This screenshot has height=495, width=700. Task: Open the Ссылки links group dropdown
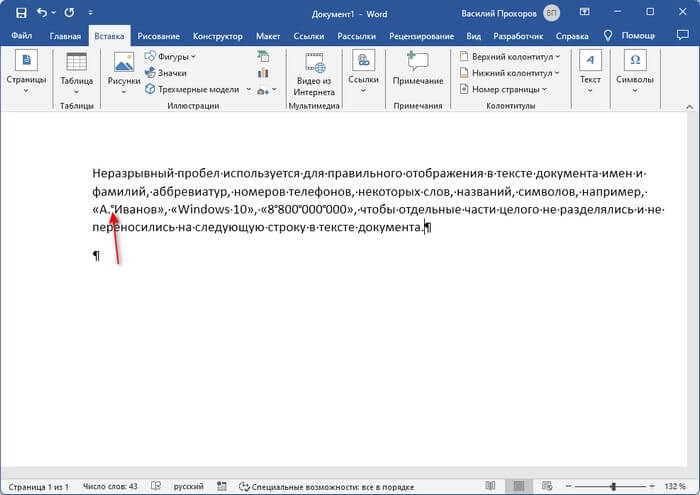tap(363, 73)
